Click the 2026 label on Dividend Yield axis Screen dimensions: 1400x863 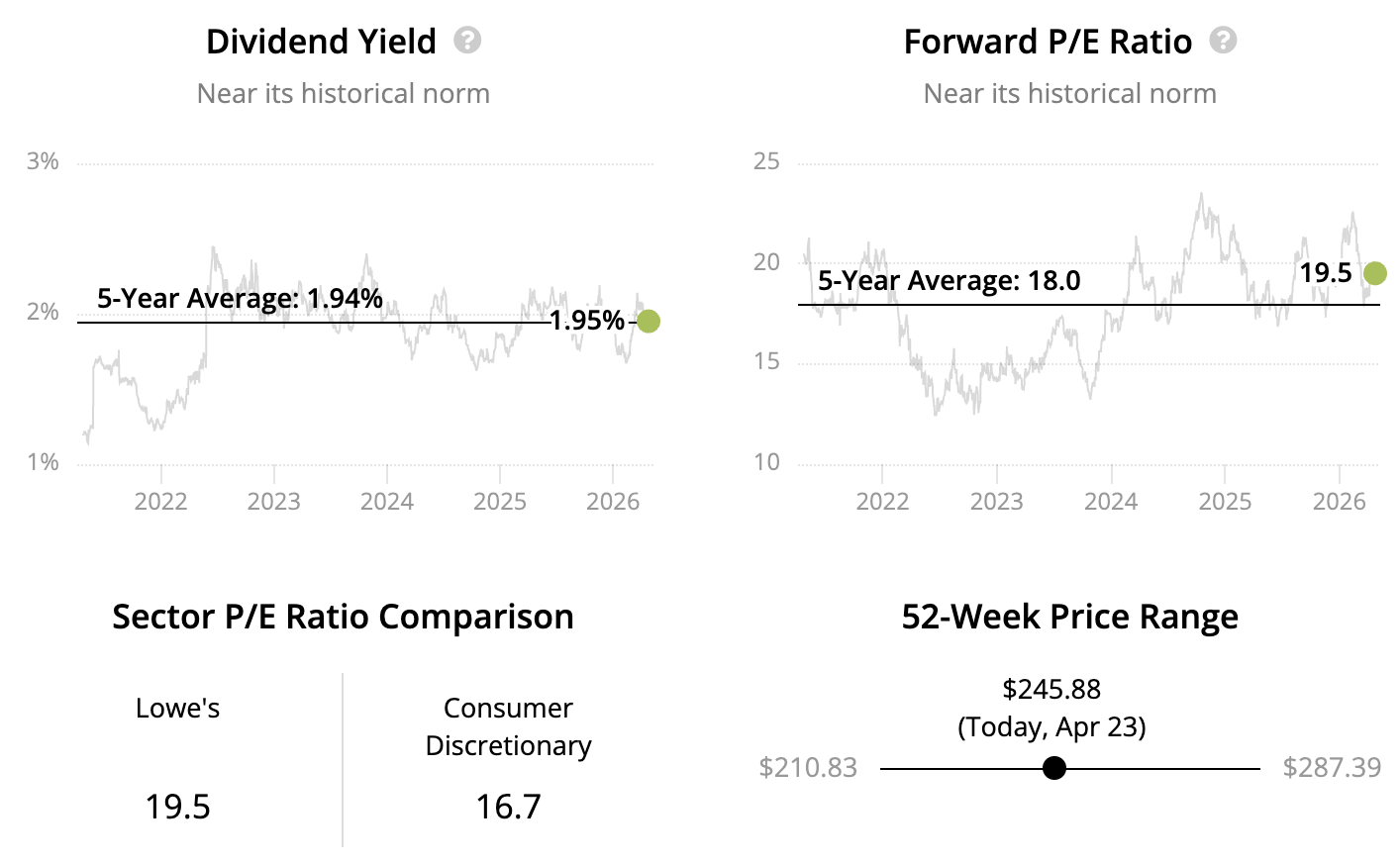tap(613, 501)
